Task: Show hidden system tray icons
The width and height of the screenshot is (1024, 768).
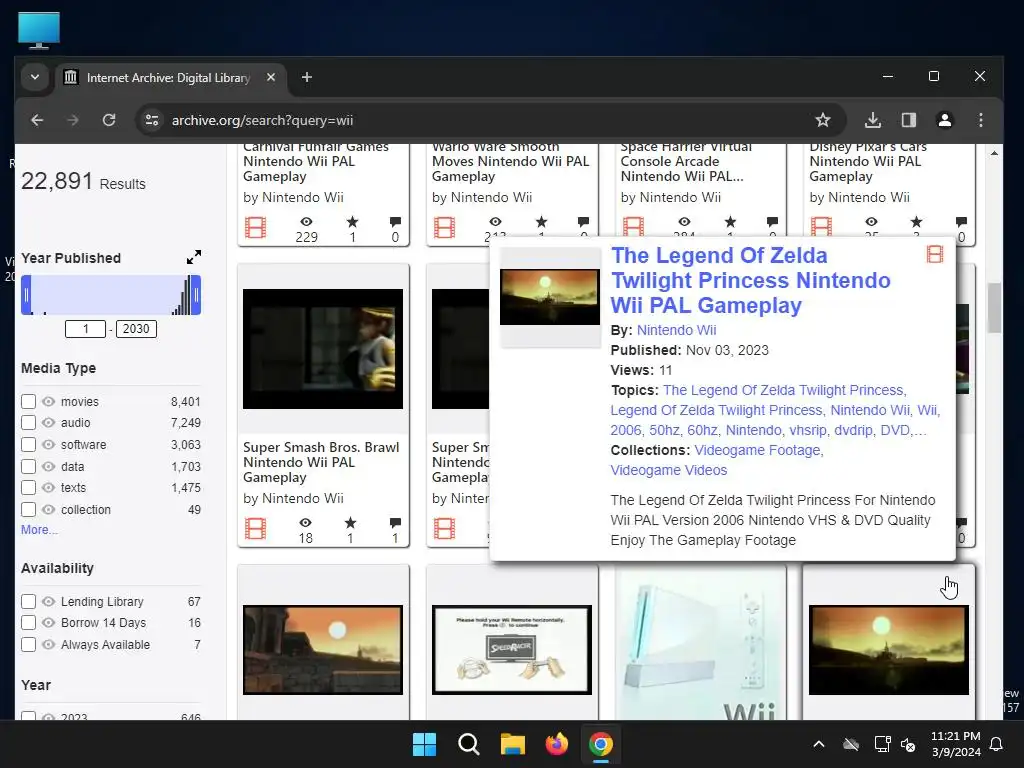Action: 818,744
